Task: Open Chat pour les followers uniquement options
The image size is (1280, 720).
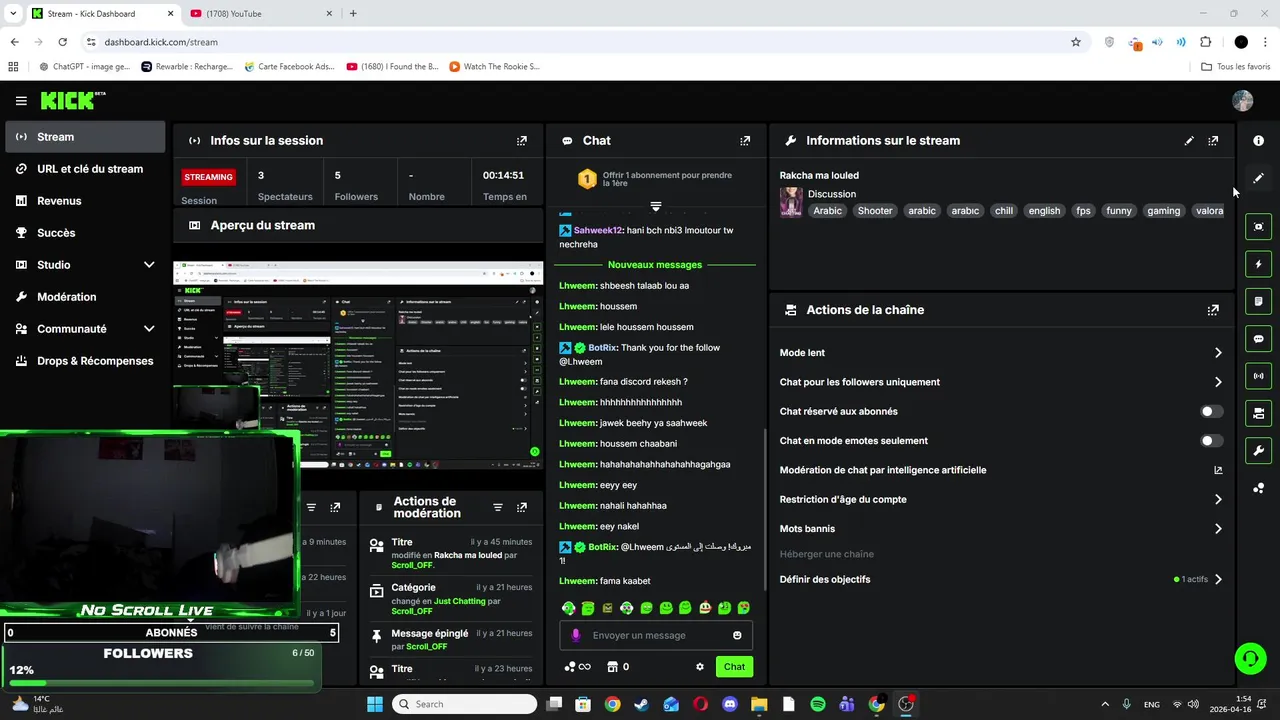Action: (1001, 382)
